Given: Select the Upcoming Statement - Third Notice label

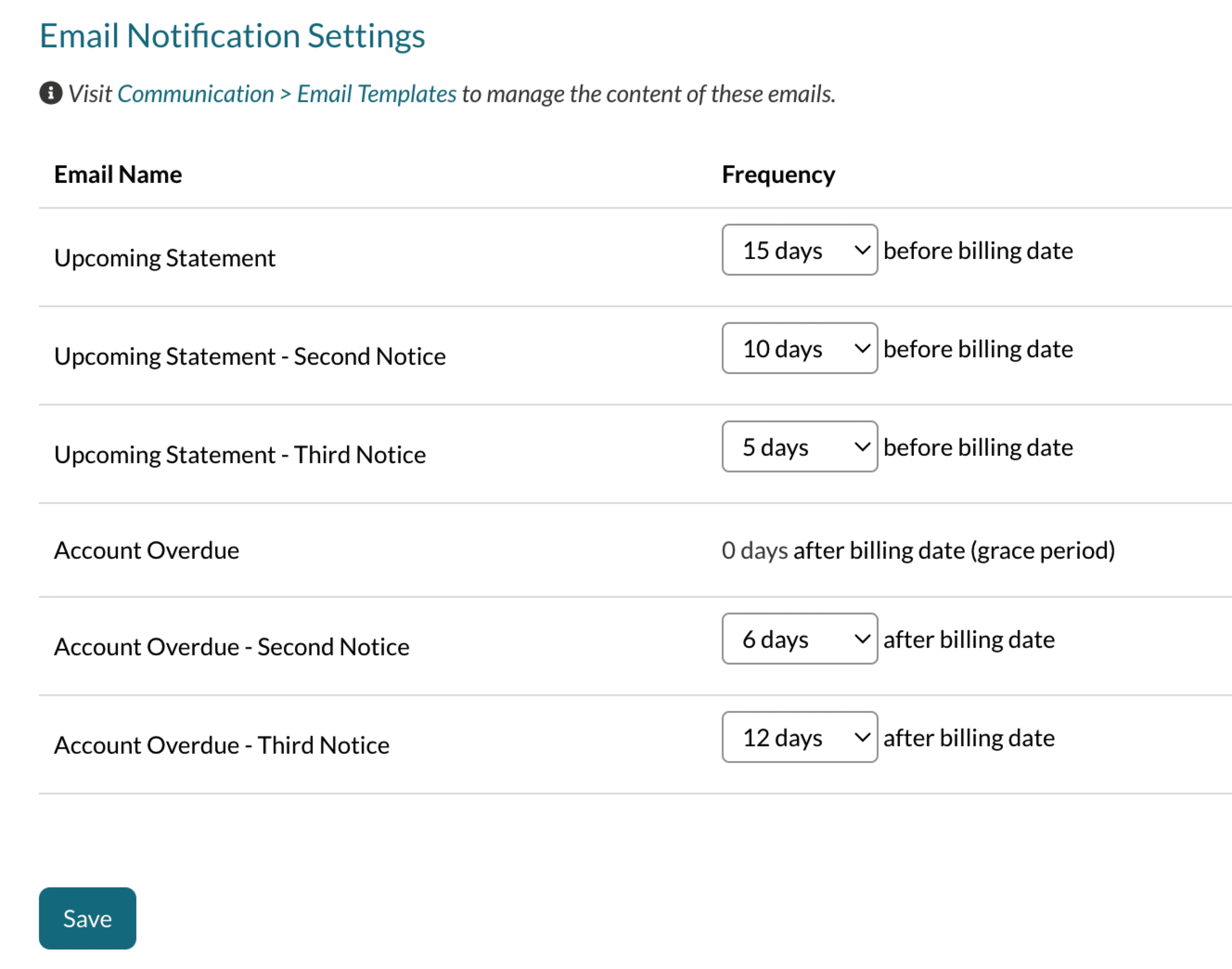Looking at the screenshot, I should (240, 455).
